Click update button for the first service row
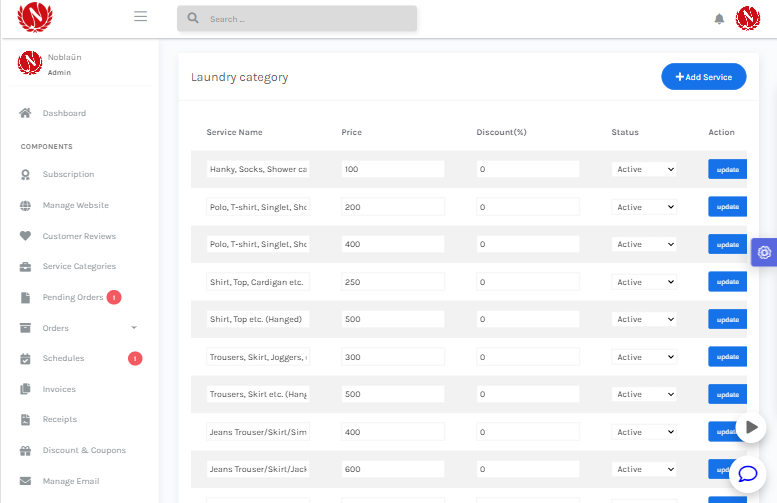 (x=727, y=169)
